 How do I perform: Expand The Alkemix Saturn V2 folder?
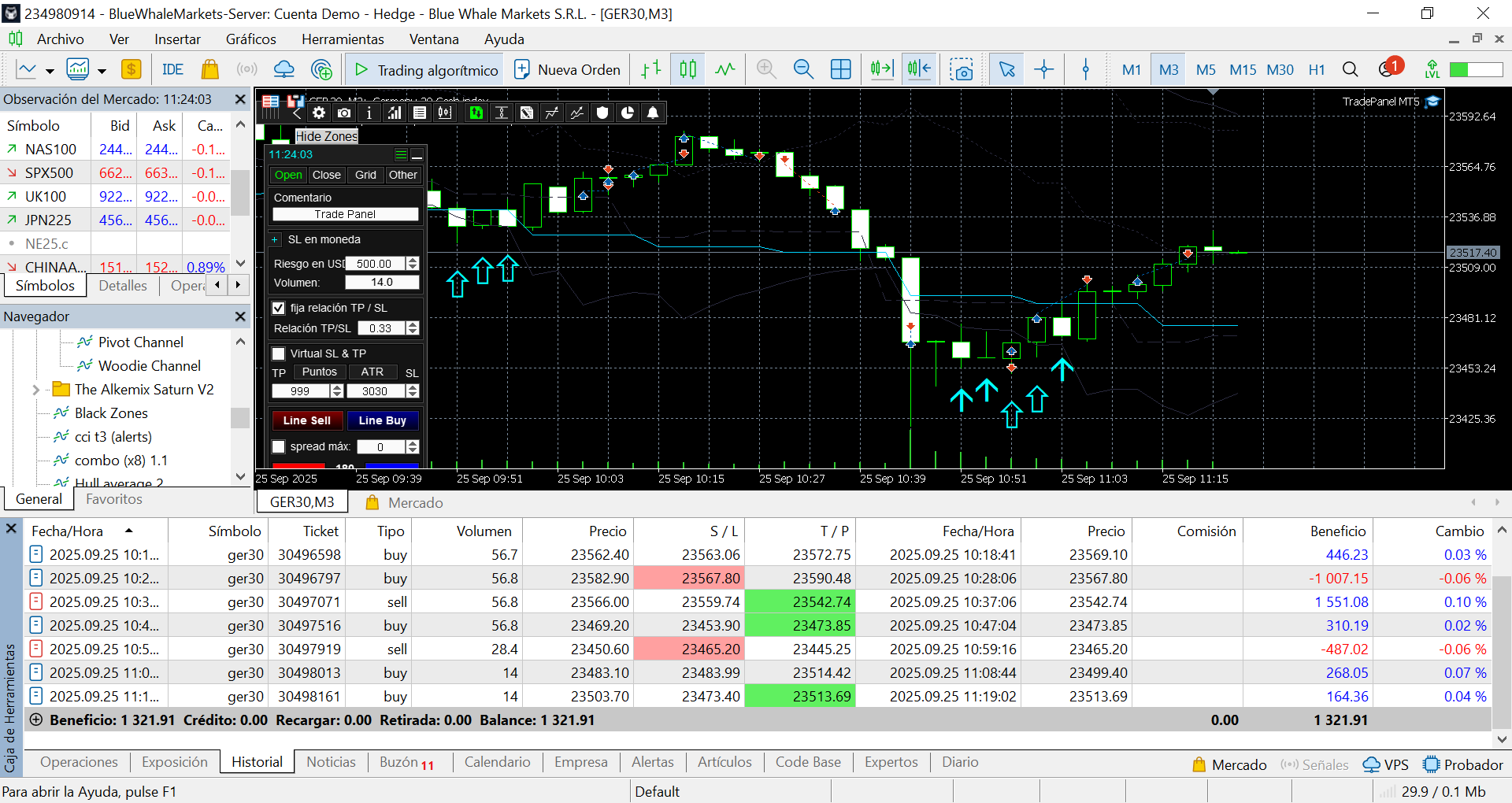click(x=36, y=390)
